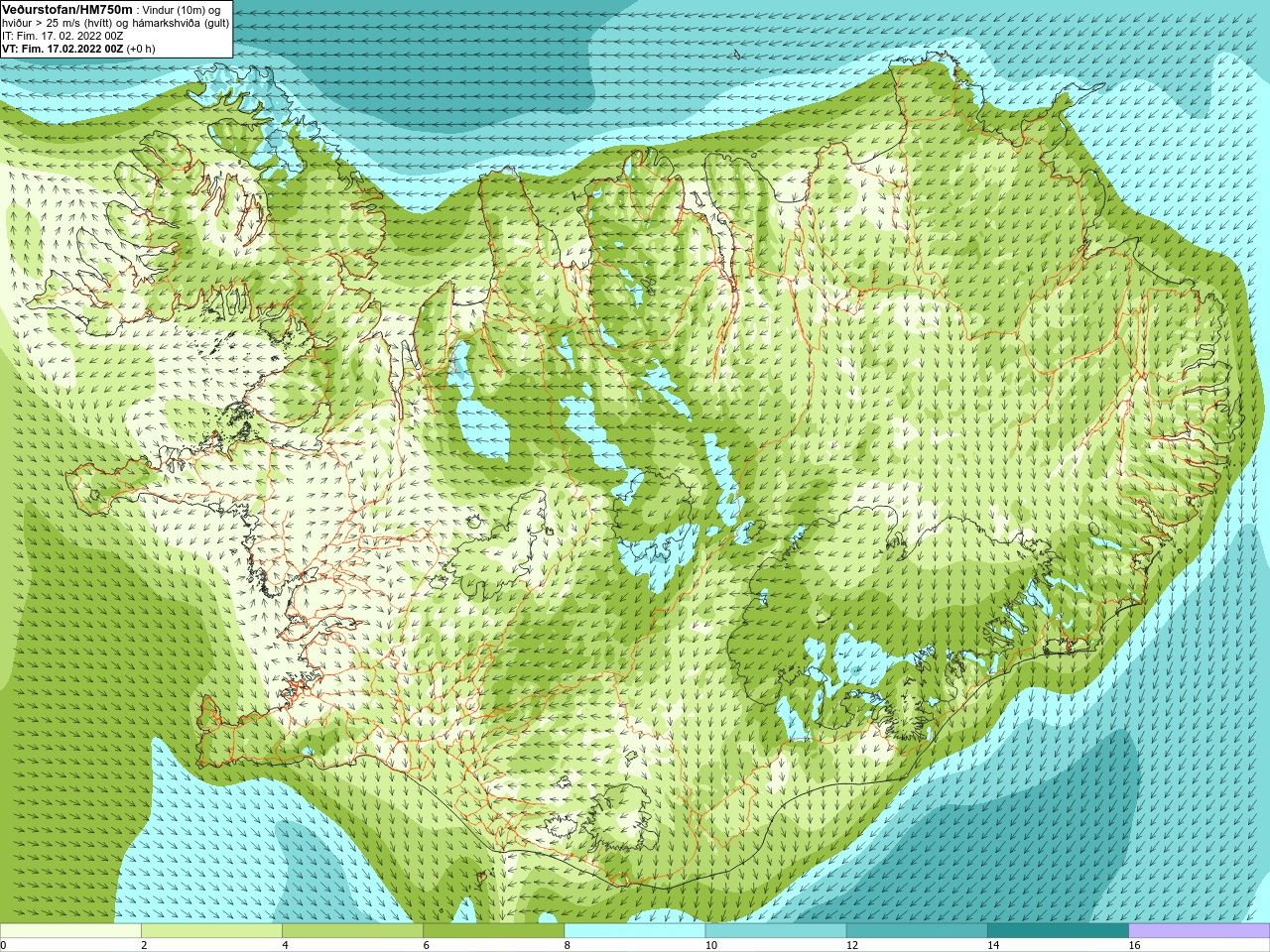This screenshot has height=952, width=1270.
Task: Click the 'Veðurstofan/HM750m' title text
Action: [x=66, y=9]
